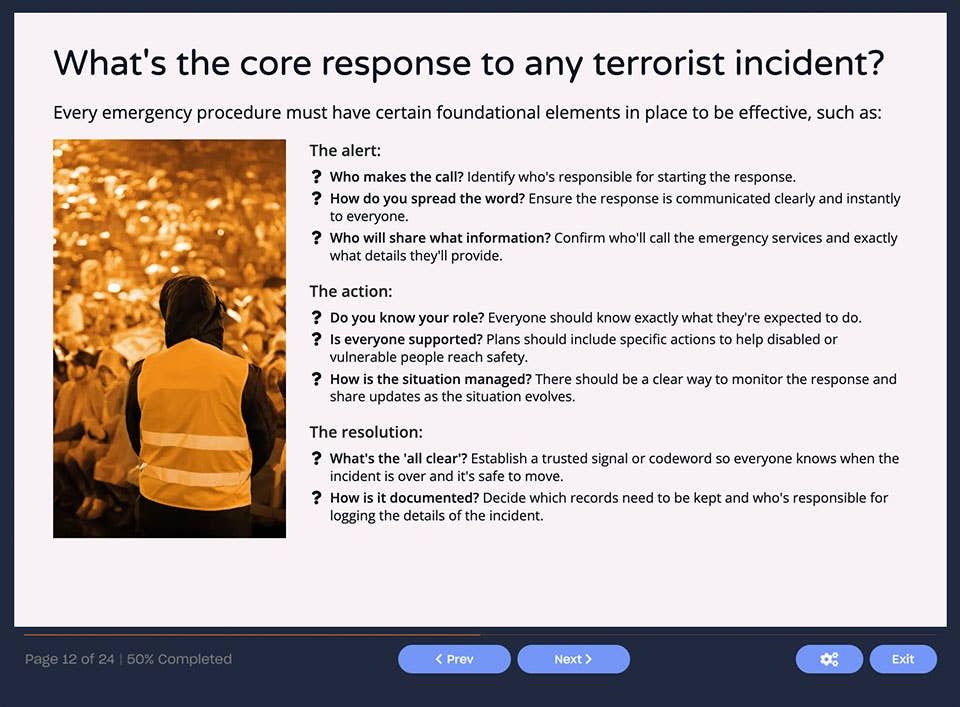960x707 pixels.
Task: Select the question icon next to 'Is everyone supported?'
Action: 317,339
